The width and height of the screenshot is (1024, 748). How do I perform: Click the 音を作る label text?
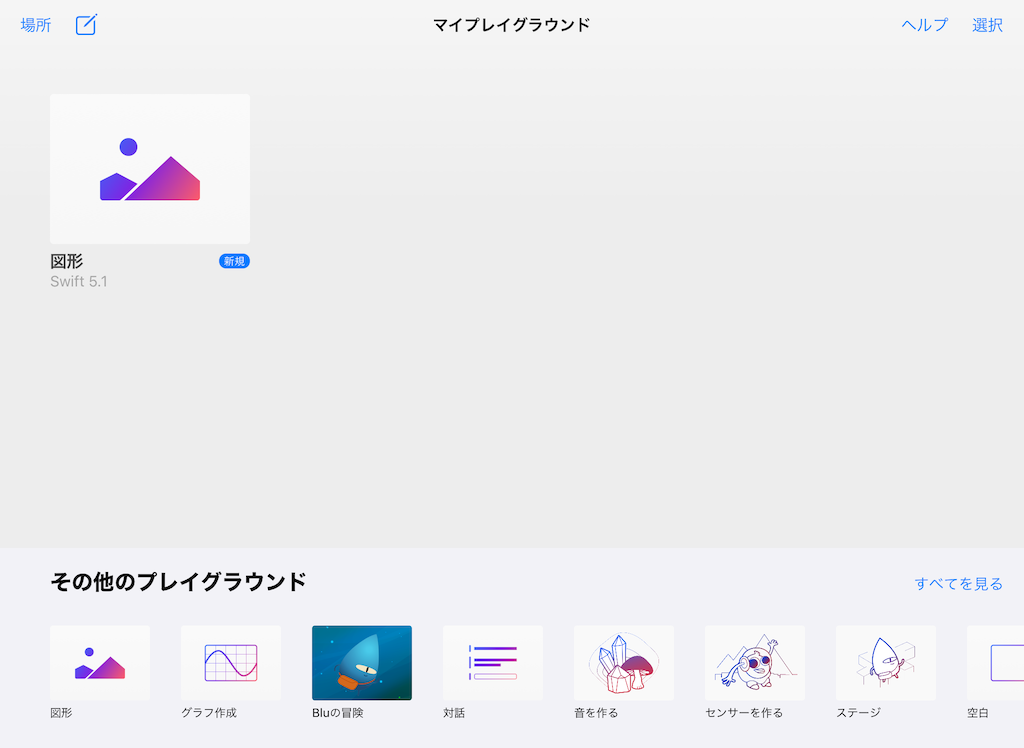[x=596, y=713]
